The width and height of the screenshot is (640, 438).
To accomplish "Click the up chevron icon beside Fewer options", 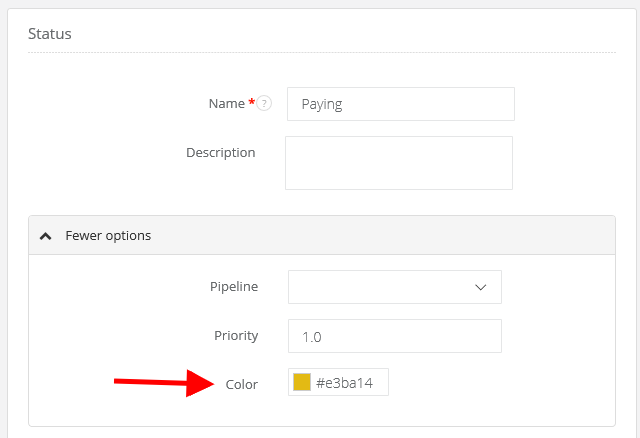I will click(x=45, y=236).
